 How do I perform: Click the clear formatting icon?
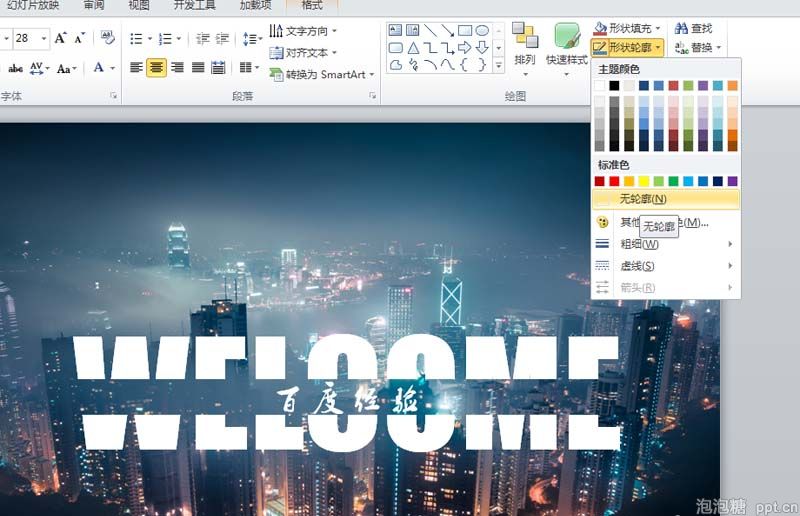(107, 37)
